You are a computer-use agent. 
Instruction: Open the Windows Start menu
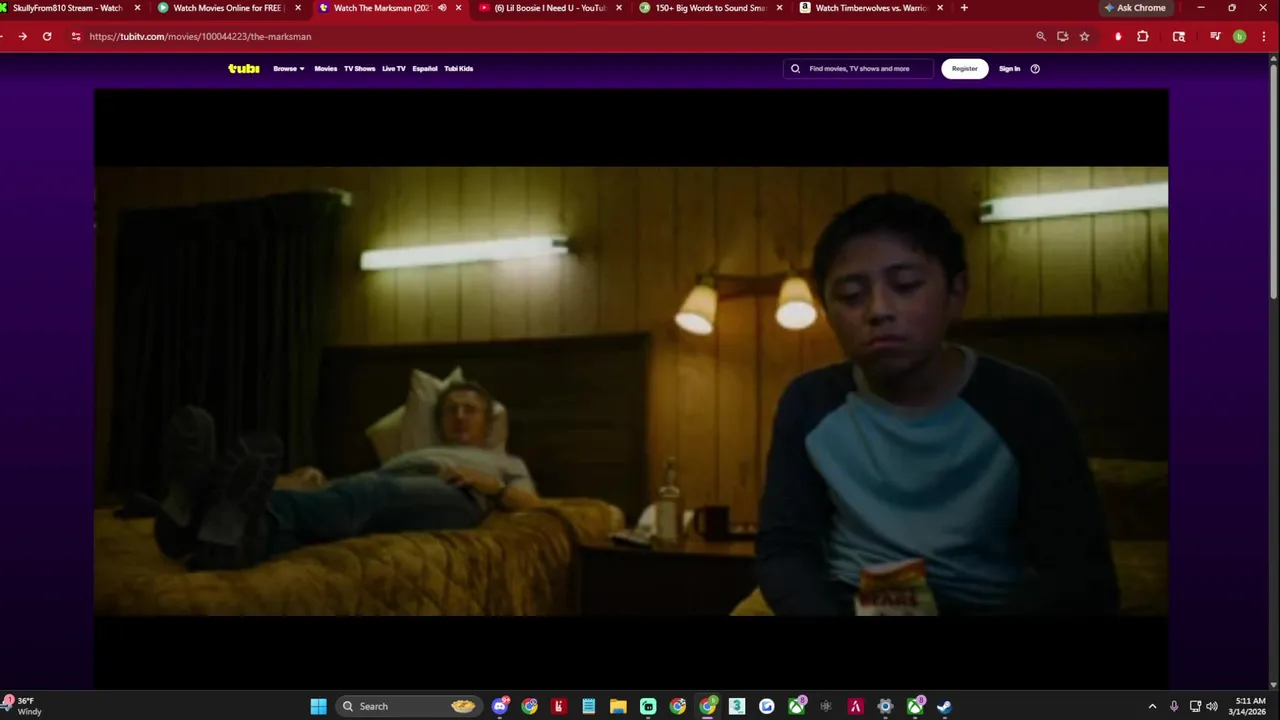(x=318, y=706)
